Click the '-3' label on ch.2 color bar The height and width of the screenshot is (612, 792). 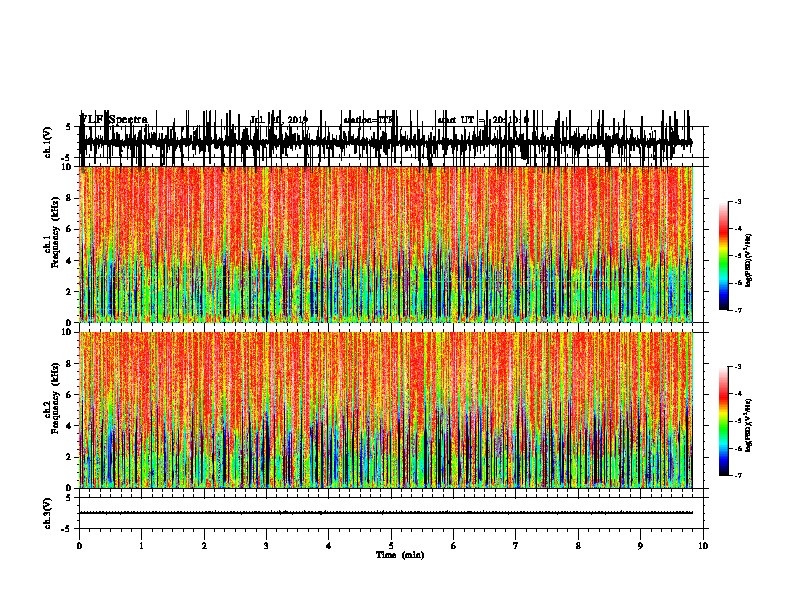(738, 367)
